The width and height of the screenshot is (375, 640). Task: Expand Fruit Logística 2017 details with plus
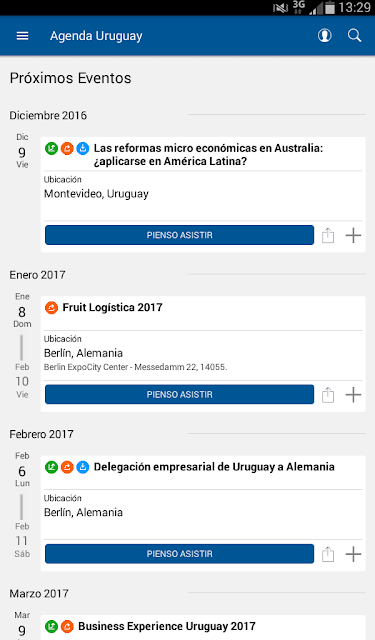(353, 395)
